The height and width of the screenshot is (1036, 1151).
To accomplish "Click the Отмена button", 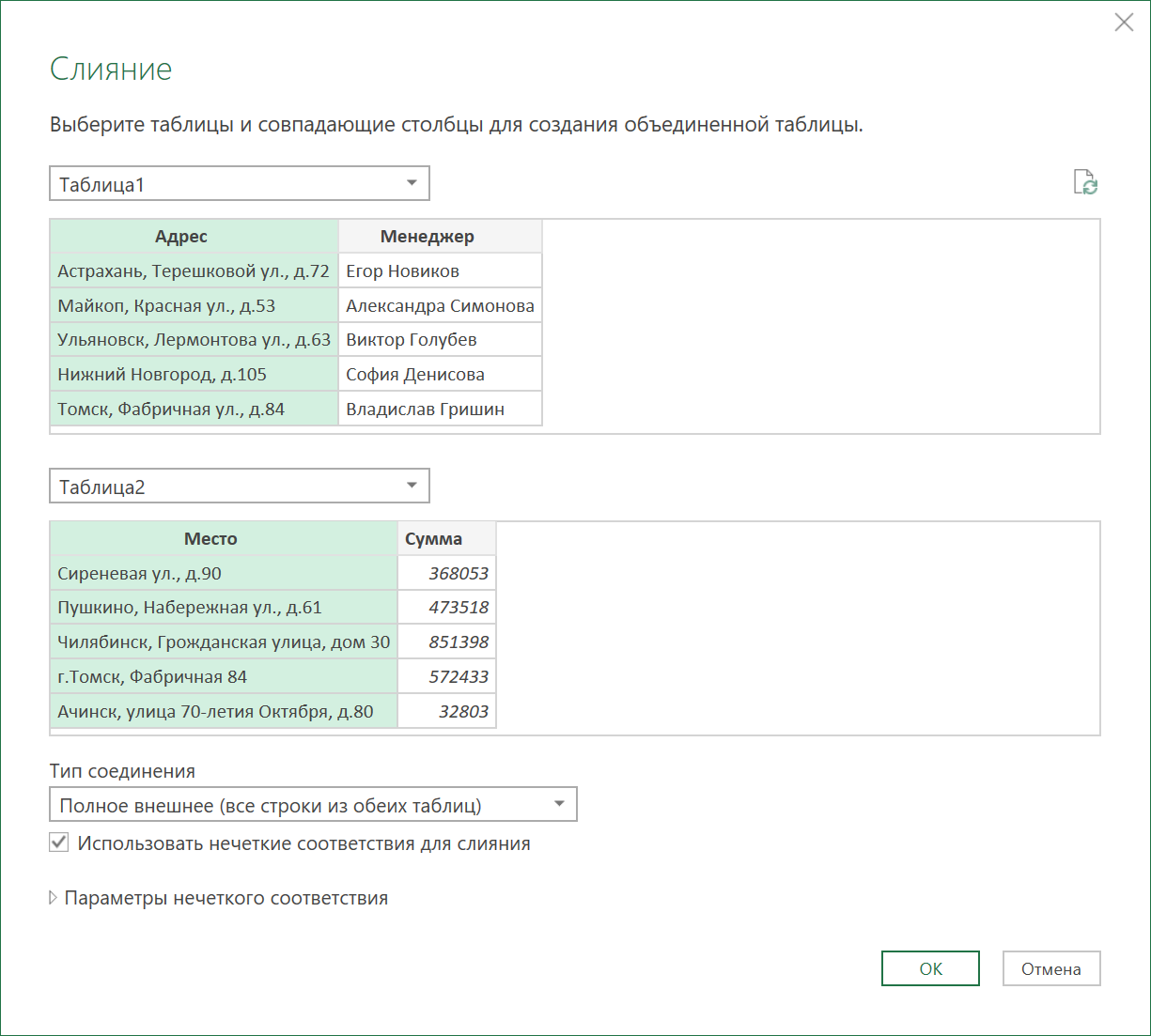I will (x=1051, y=968).
